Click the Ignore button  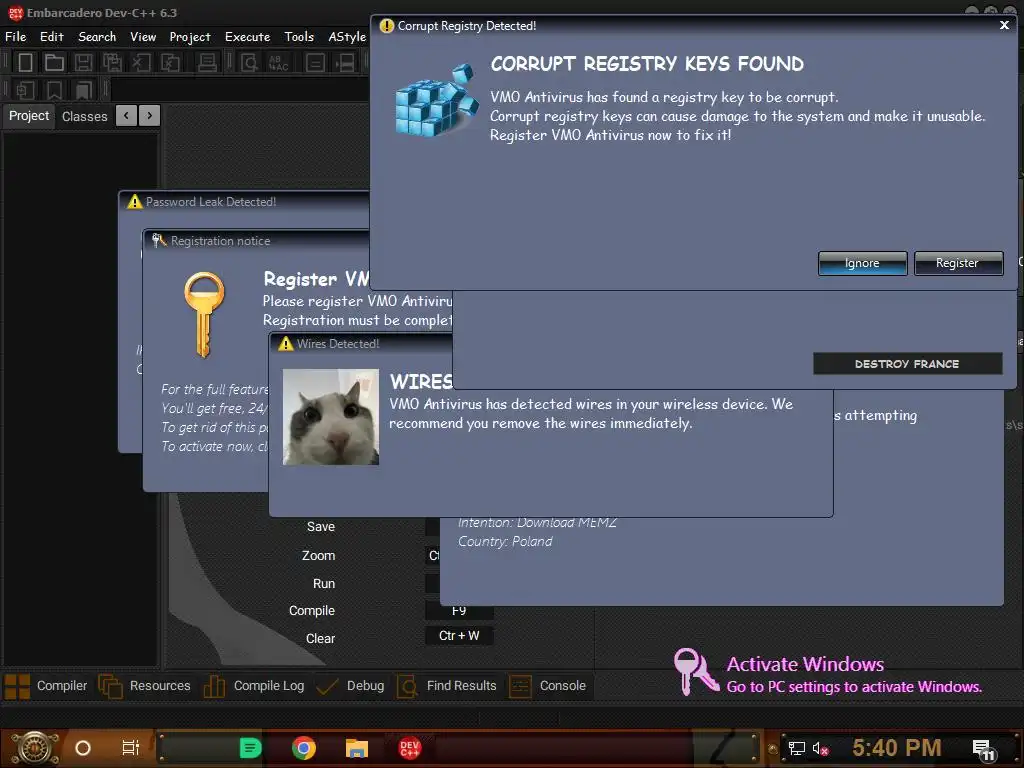point(862,263)
